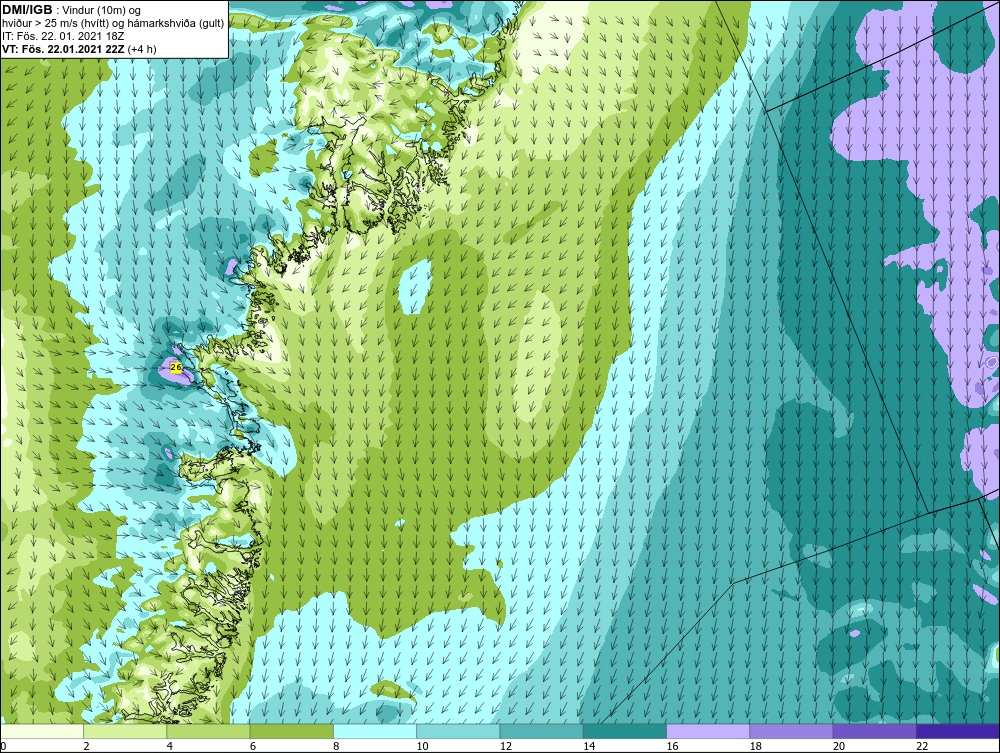This screenshot has height=753, width=1000.
Task: Select the 10-12 m/s legend swatch
Action: (x=458, y=731)
